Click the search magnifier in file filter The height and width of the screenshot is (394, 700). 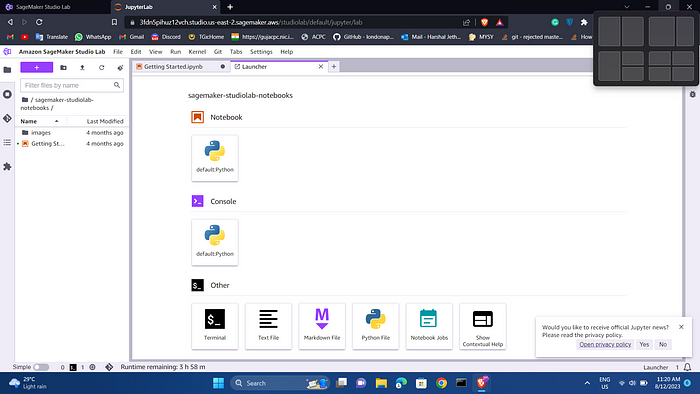pyautogui.click(x=117, y=85)
